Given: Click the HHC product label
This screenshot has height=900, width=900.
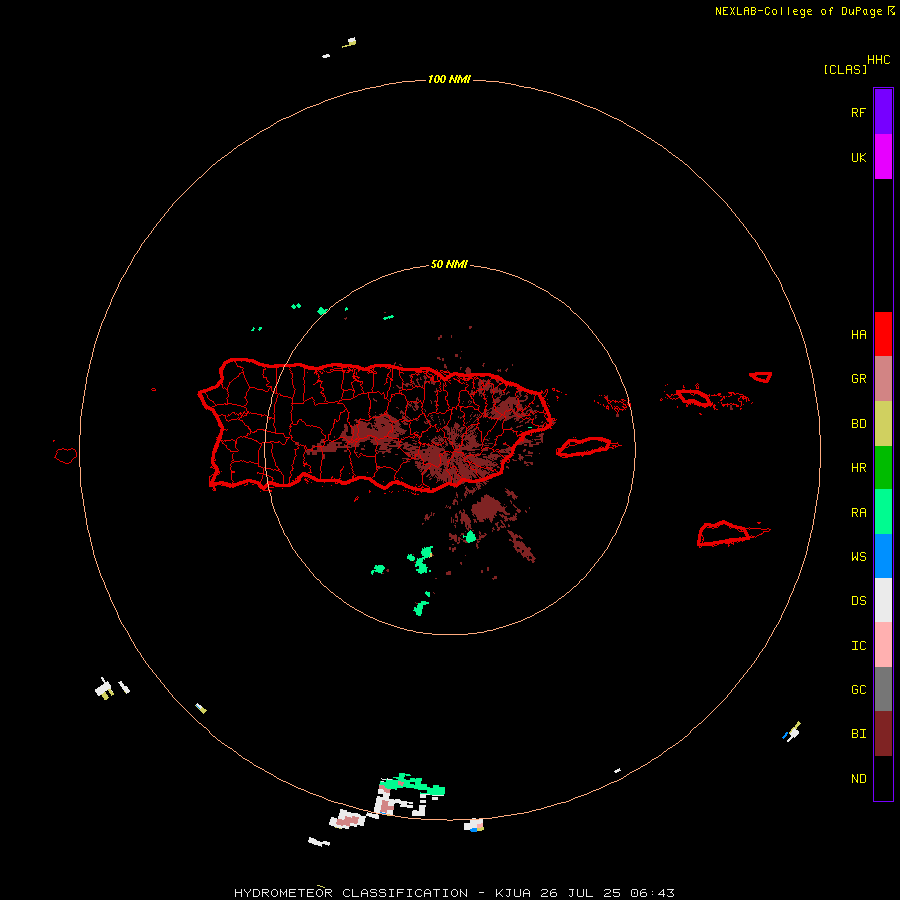Looking at the screenshot, I should pyautogui.click(x=878, y=60).
